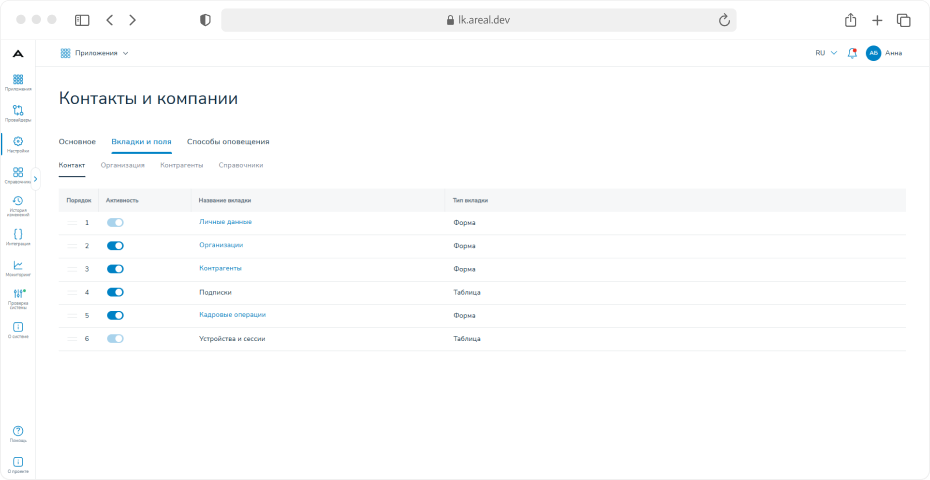This screenshot has width=930, height=480.
Task: Open Проверка системы in the sidebar
Action: pyautogui.click(x=18, y=299)
